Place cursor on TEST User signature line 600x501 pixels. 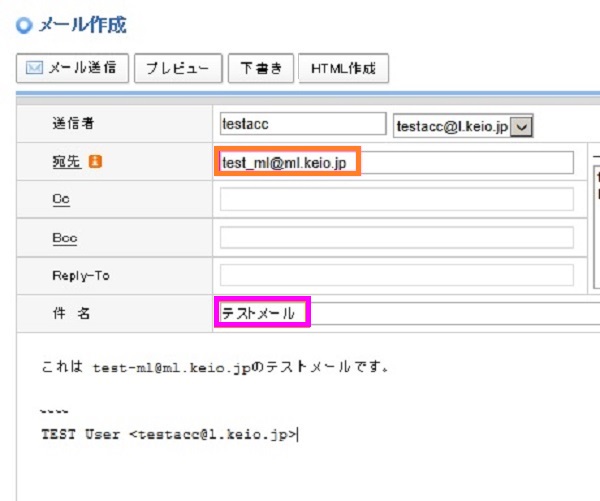coord(170,434)
